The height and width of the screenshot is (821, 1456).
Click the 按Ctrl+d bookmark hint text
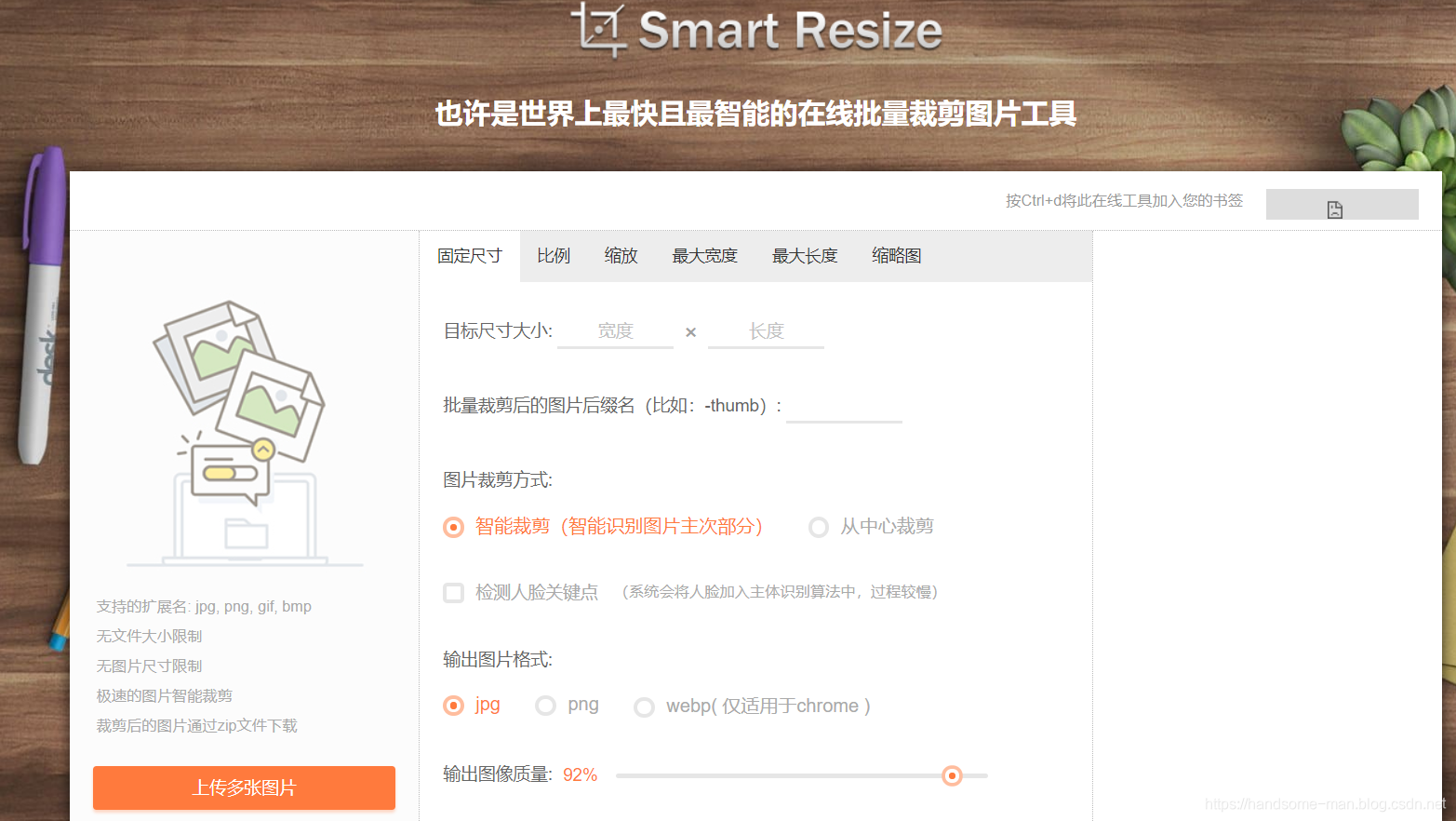pos(1124,201)
